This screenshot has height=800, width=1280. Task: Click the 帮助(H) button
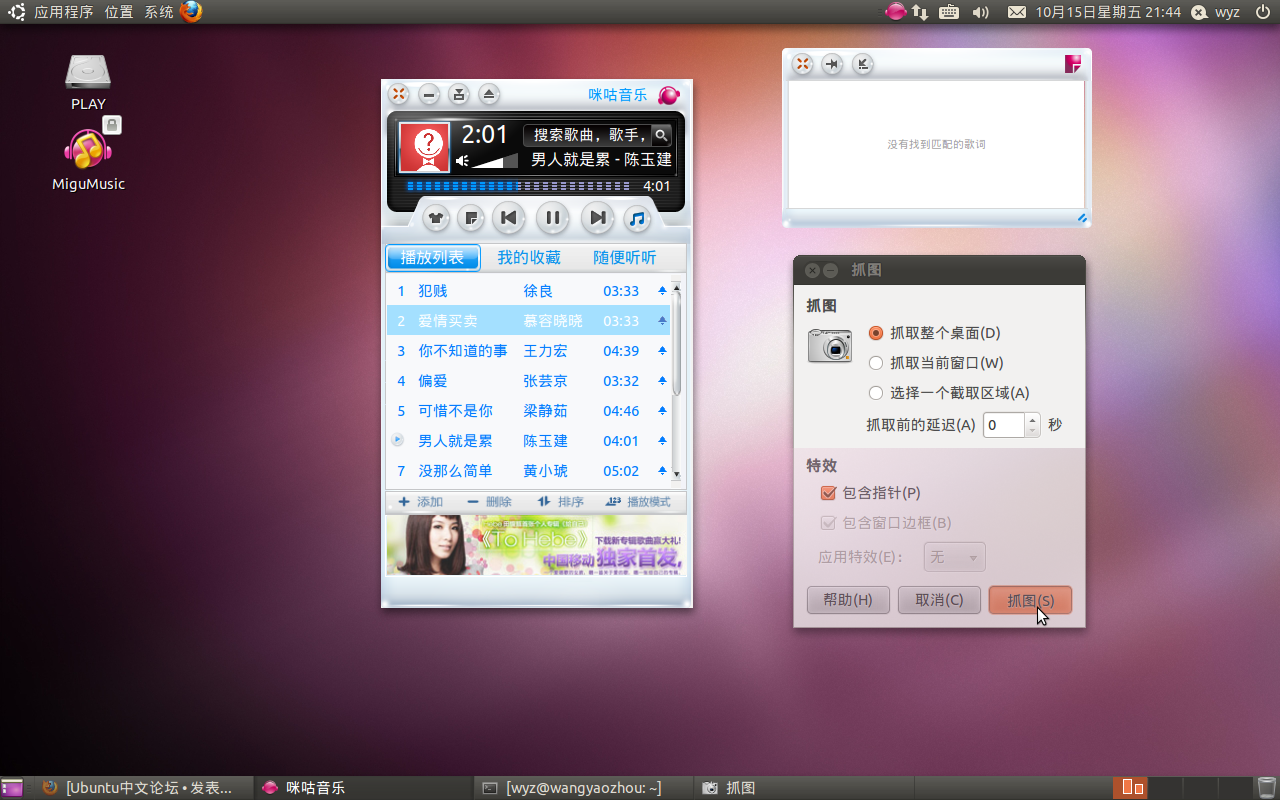848,600
